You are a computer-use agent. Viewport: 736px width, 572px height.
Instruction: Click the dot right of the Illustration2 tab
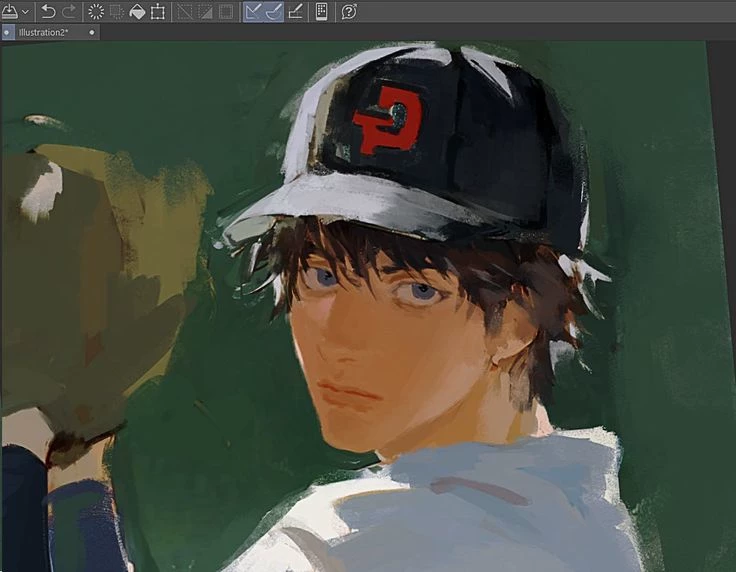point(92,32)
